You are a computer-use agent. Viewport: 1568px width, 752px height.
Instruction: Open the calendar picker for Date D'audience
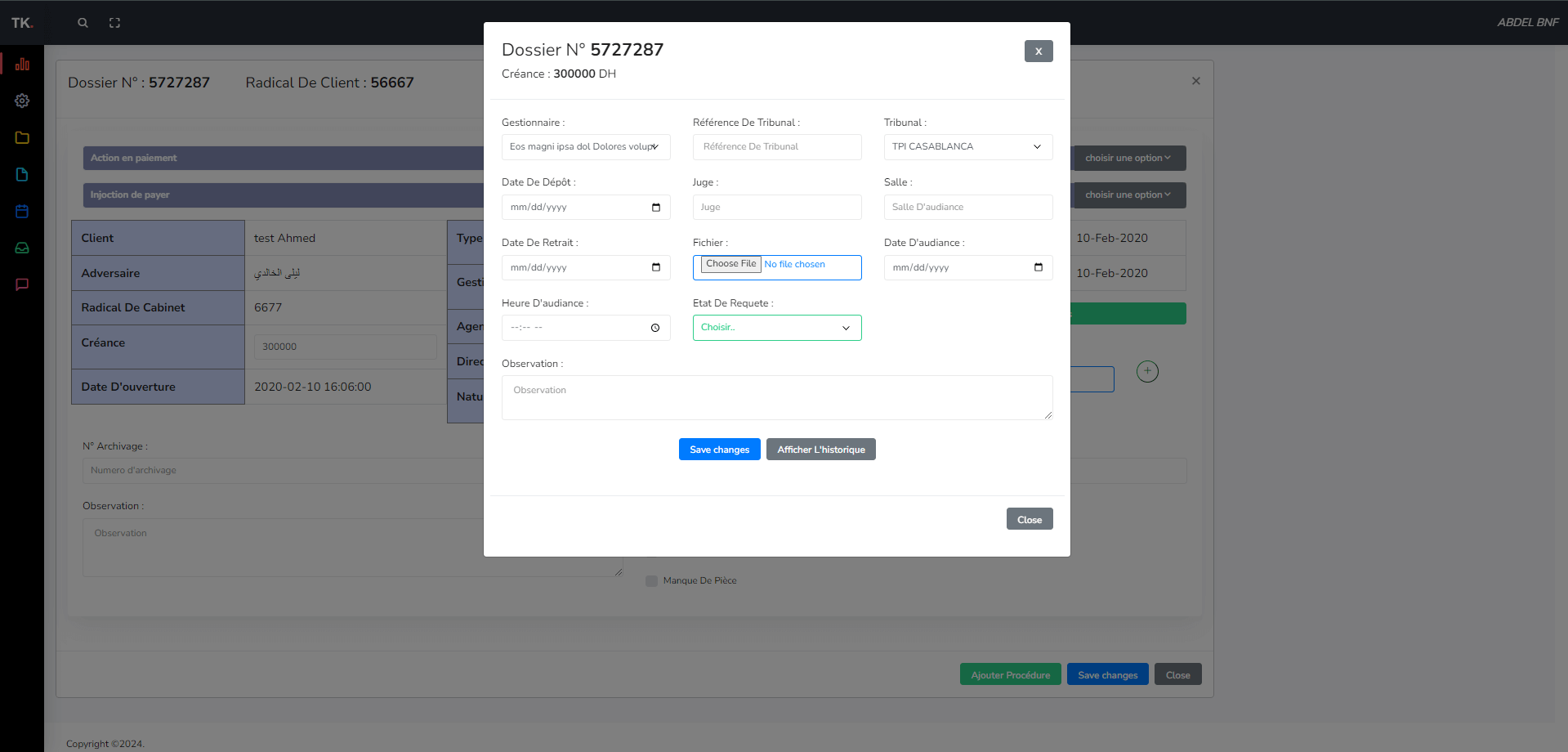coord(1039,267)
